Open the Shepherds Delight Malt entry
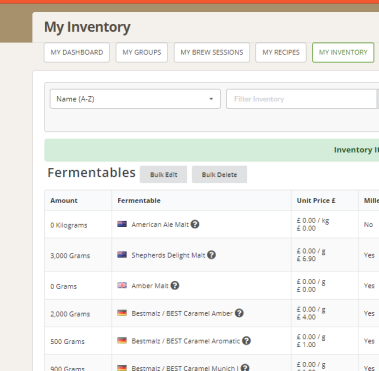The image size is (379, 371). pos(168,255)
